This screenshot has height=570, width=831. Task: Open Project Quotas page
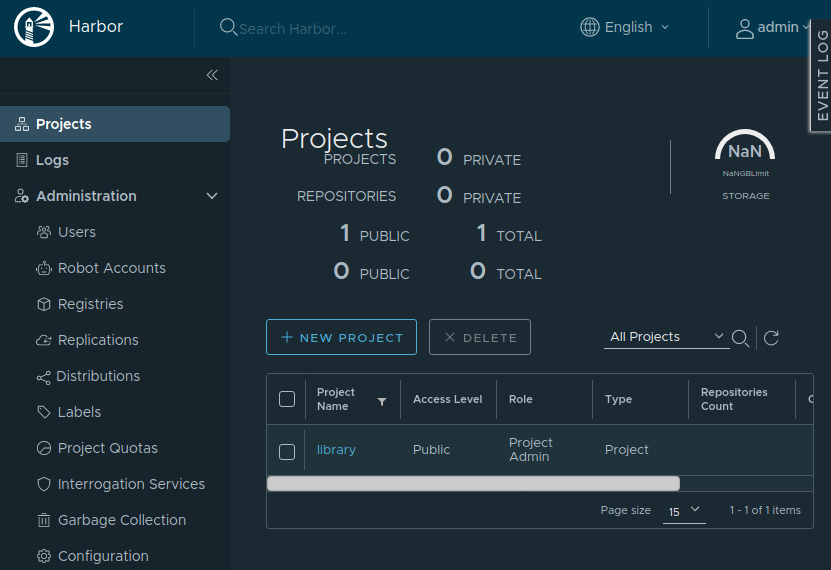108,448
